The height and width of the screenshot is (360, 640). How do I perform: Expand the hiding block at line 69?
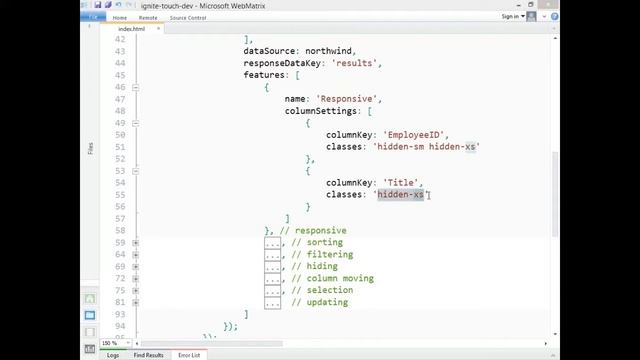136,267
